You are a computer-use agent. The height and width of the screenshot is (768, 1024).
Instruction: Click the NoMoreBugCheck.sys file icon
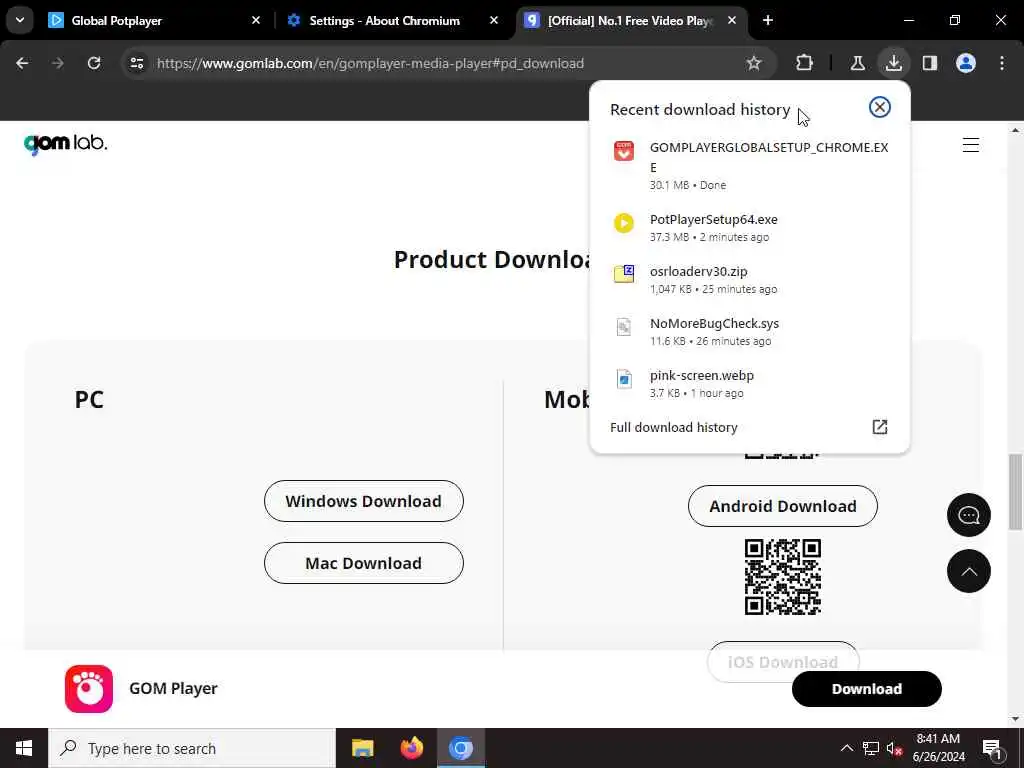624,327
